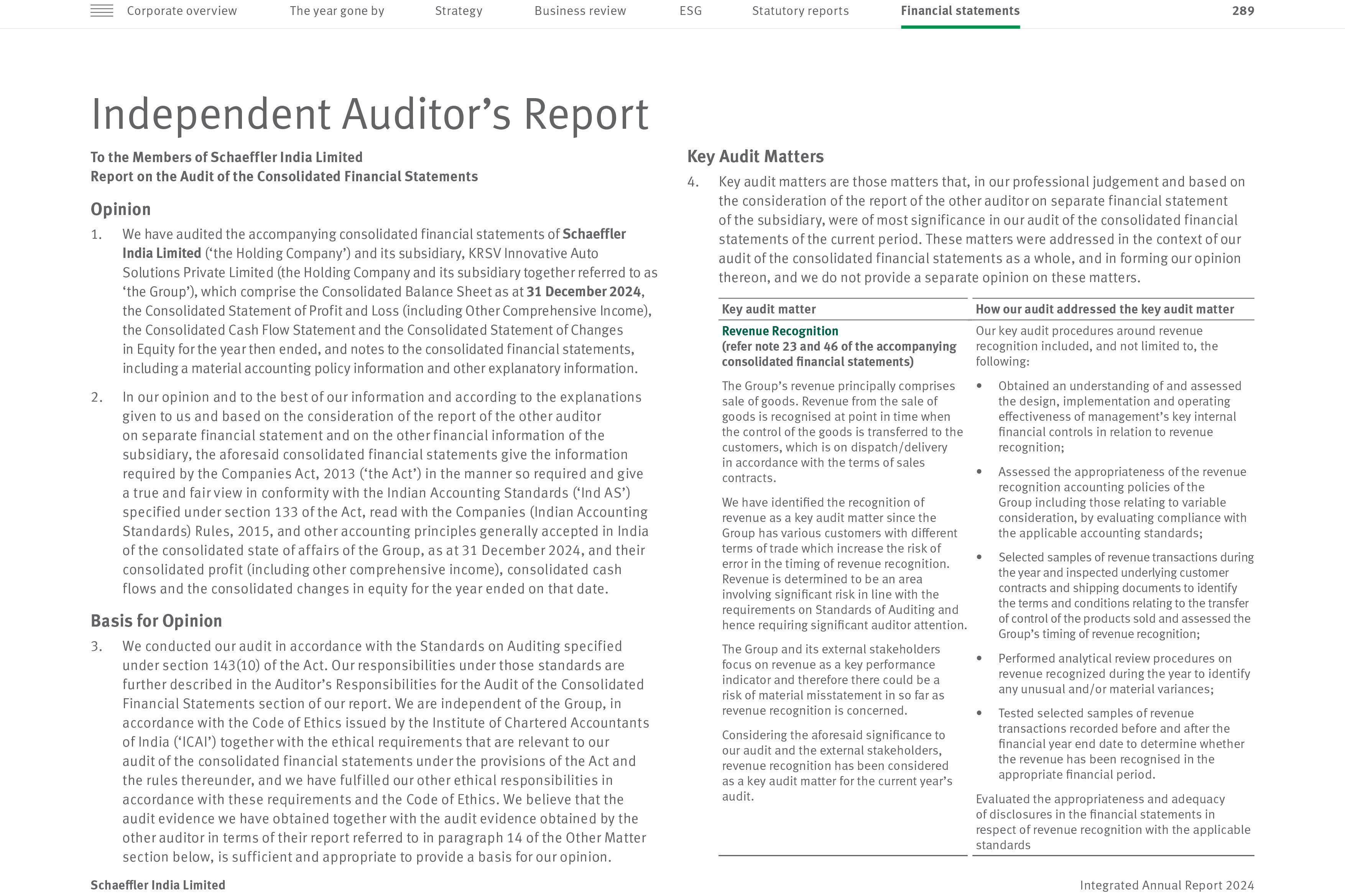
Task: Click How our audit addressed column header
Action: point(1104,309)
